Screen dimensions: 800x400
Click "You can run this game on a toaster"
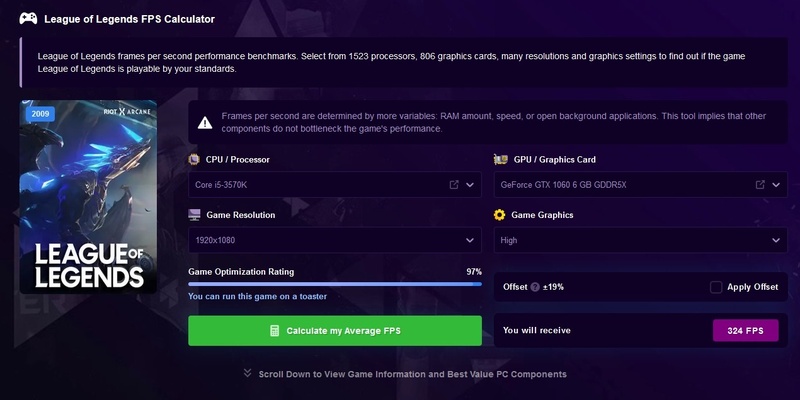(258, 296)
